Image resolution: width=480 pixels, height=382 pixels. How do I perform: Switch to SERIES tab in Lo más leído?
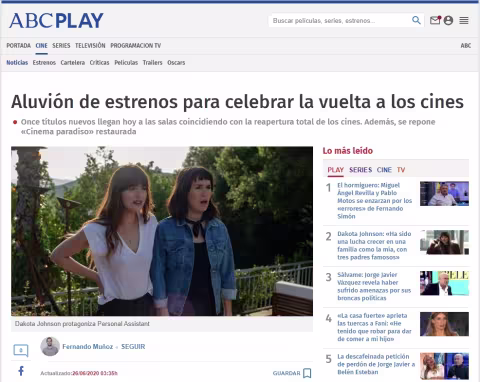coord(360,170)
